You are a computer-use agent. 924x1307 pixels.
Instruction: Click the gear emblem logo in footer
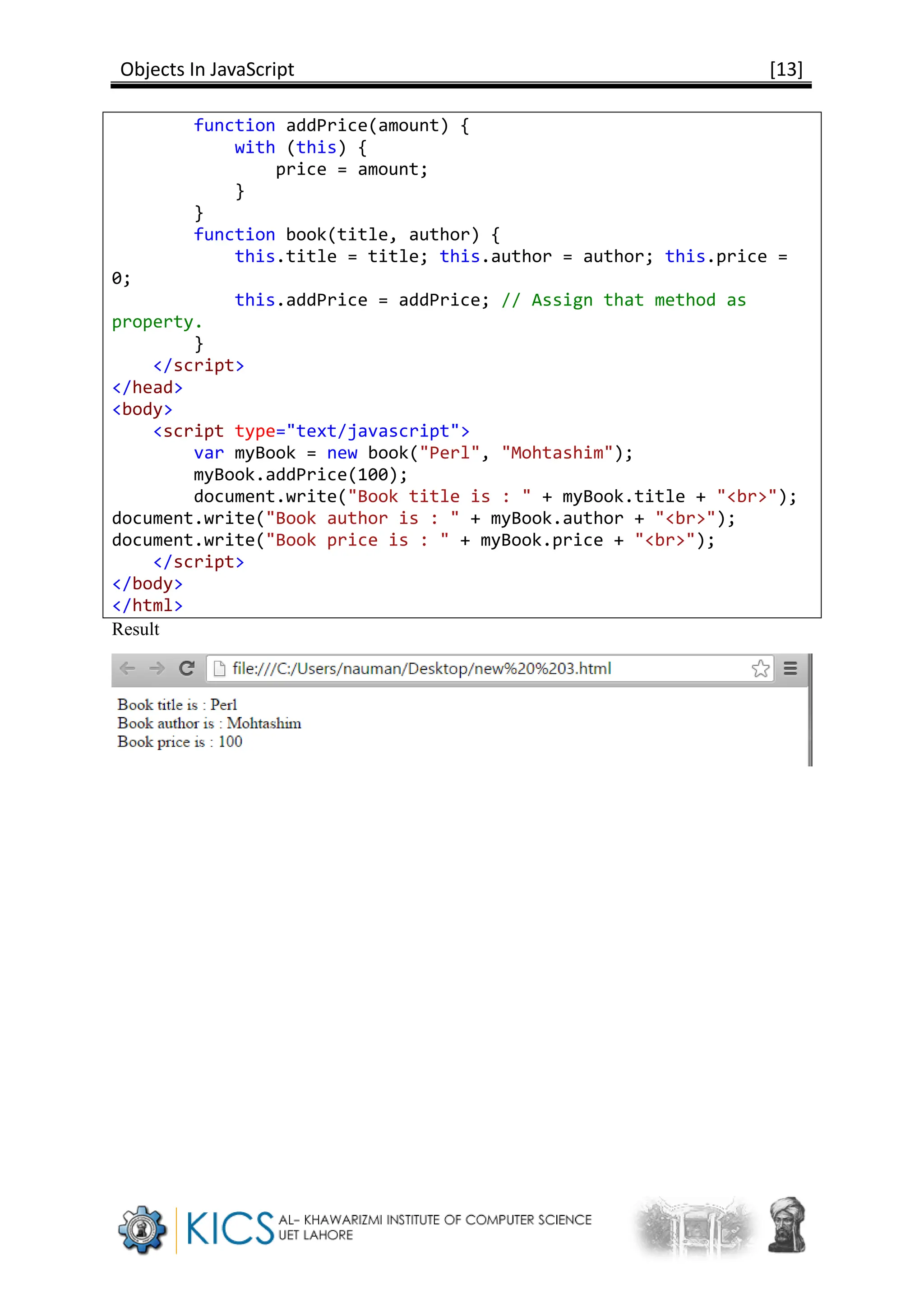tap(142, 1230)
